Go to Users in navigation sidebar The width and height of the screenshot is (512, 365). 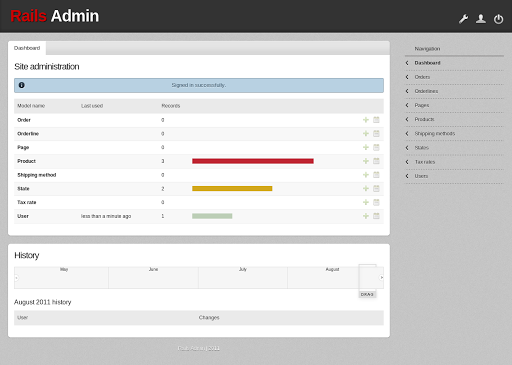[421, 176]
